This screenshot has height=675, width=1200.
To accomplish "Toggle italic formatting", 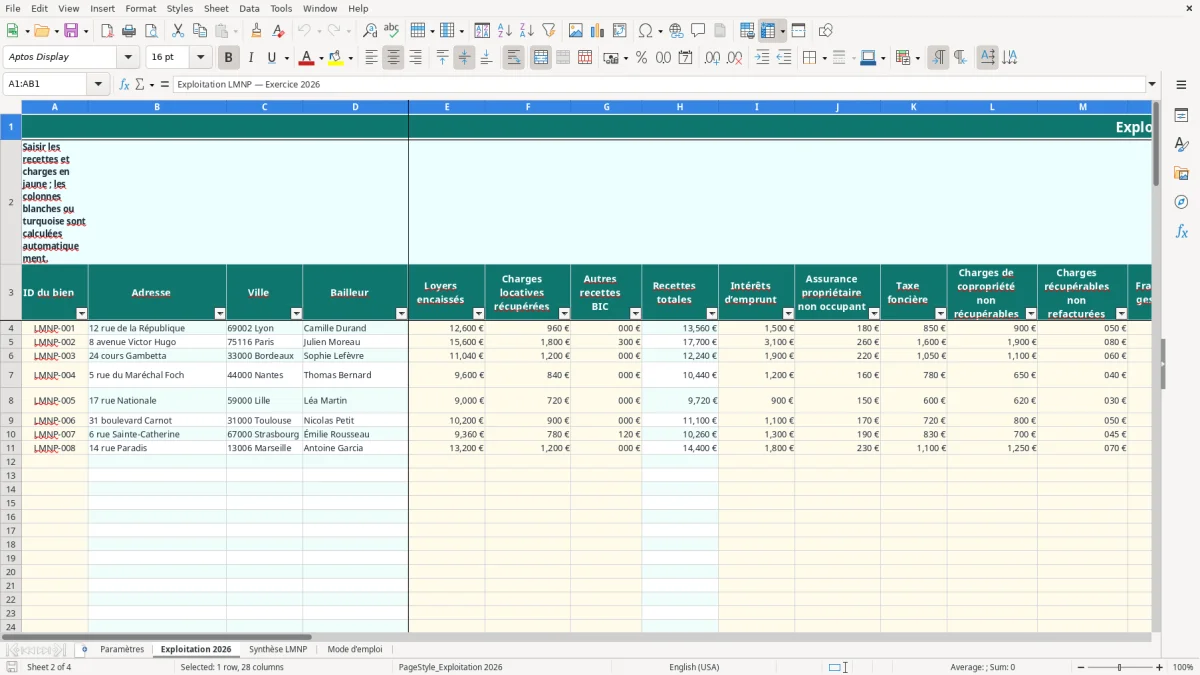I will point(250,58).
